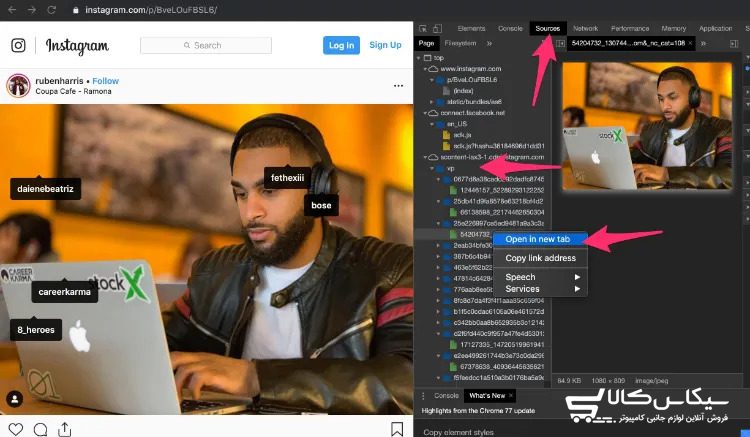Image resolution: width=750 pixels, height=437 pixels.
Task: Collapse the d2f6fd440c9f957 folder
Action: tap(438, 334)
